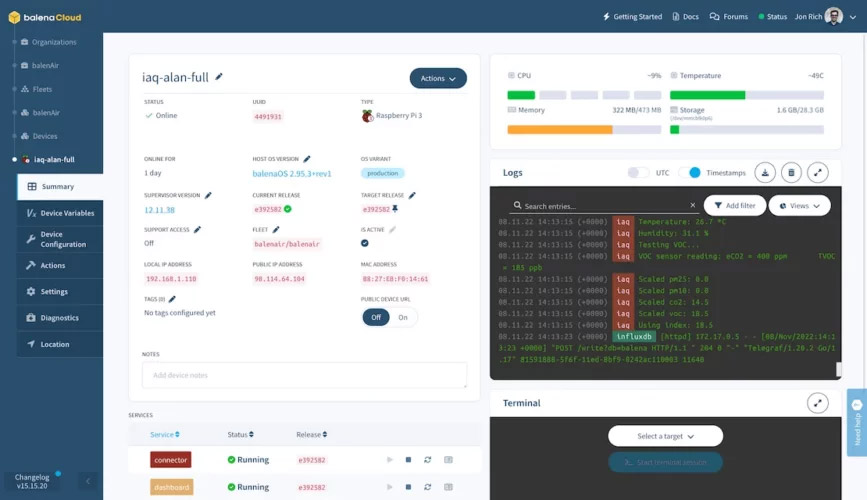Screen dimensions: 867x500
Task: Open Device Variables tab
Action: click(x=60, y=213)
